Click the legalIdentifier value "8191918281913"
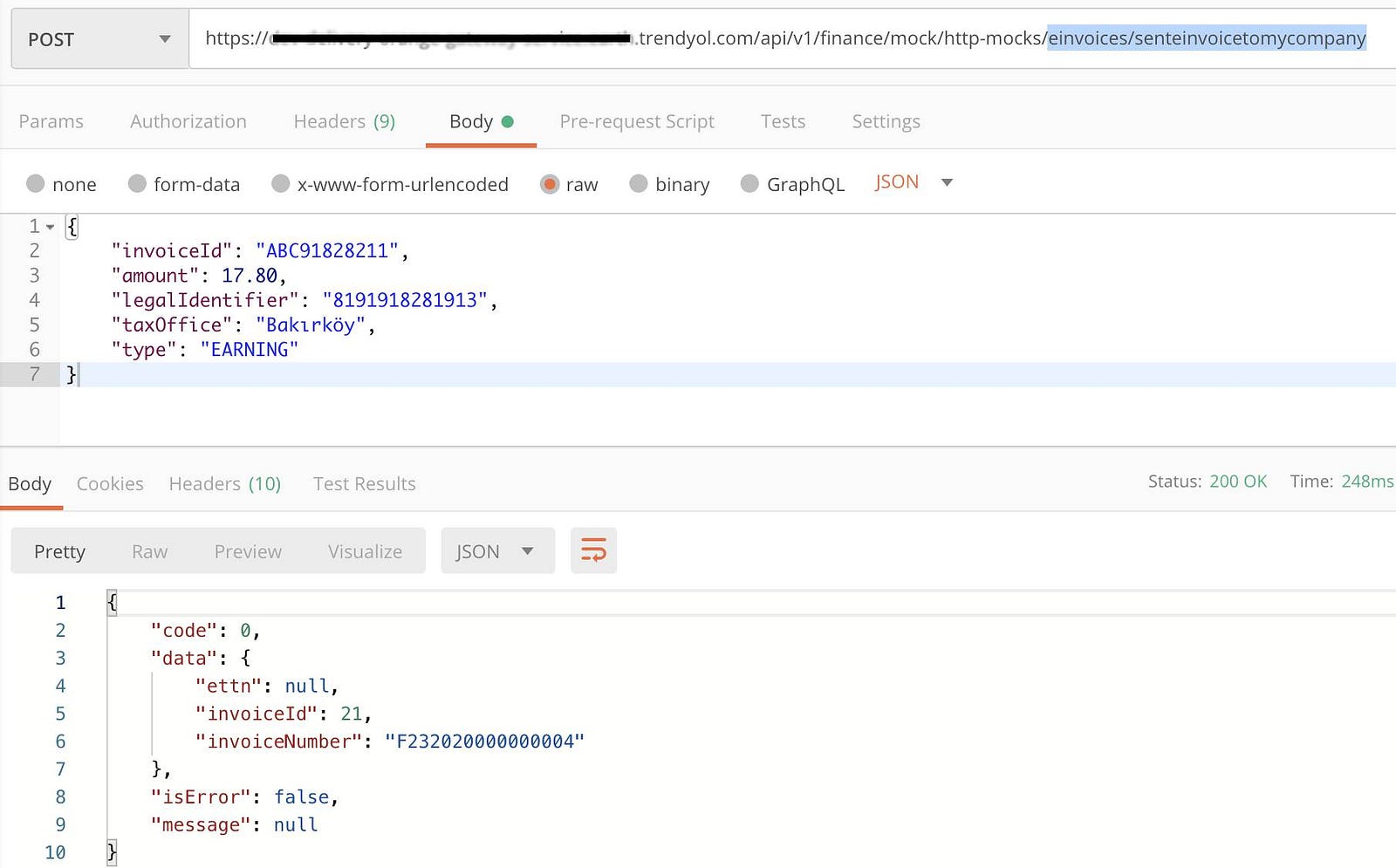 click(406, 300)
